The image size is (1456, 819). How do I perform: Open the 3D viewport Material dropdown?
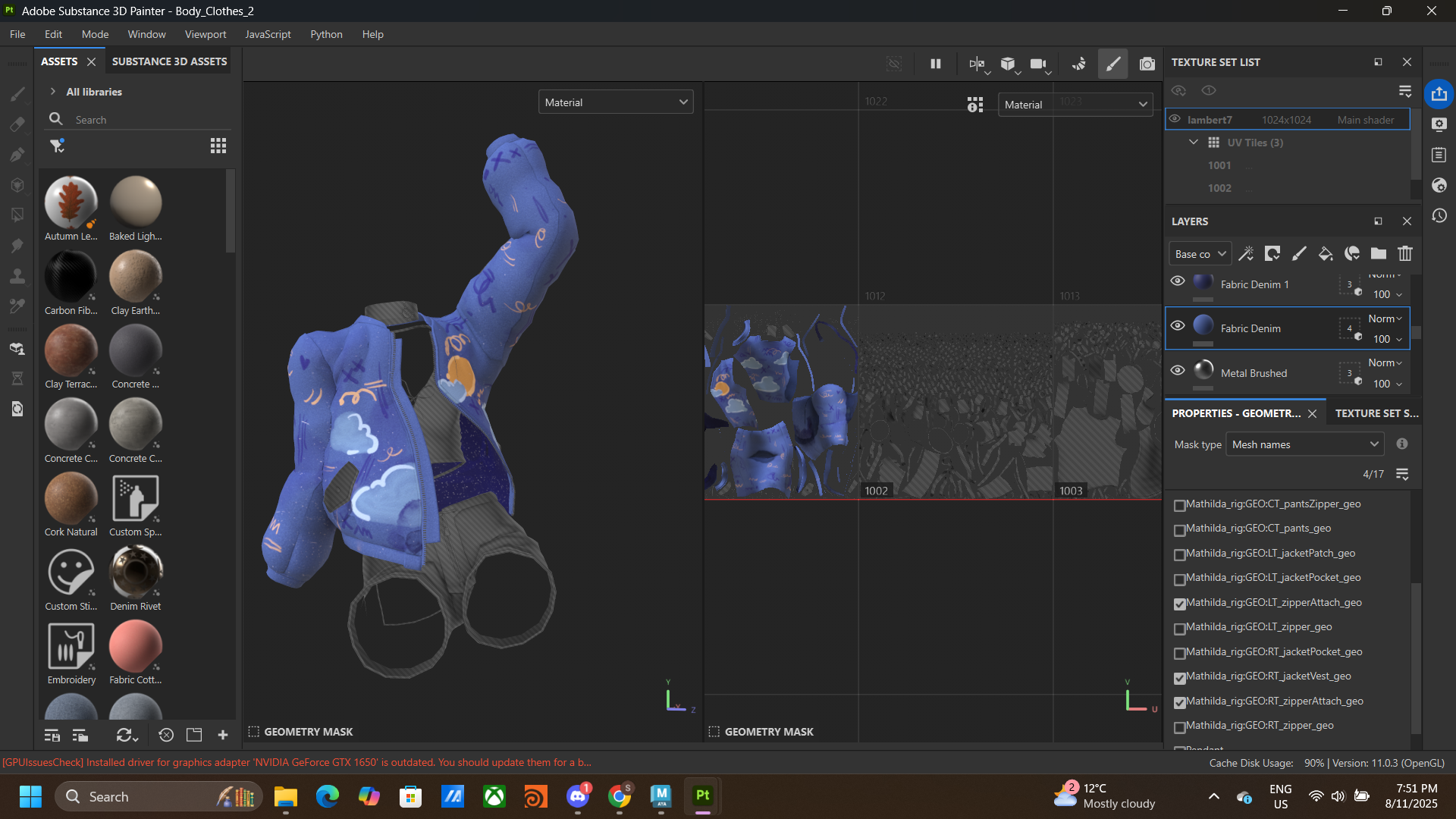pos(616,102)
